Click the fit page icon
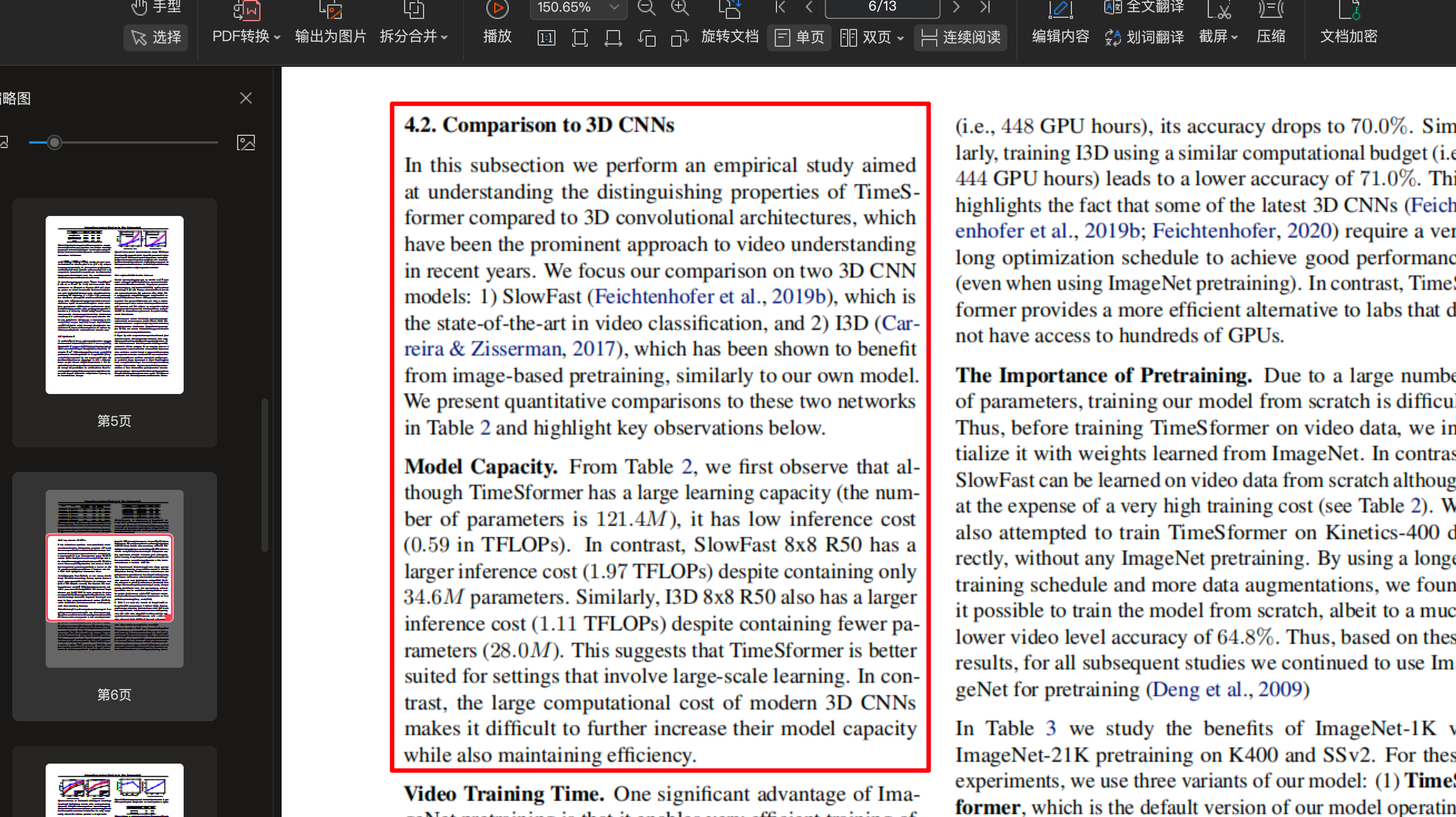 coord(580,38)
